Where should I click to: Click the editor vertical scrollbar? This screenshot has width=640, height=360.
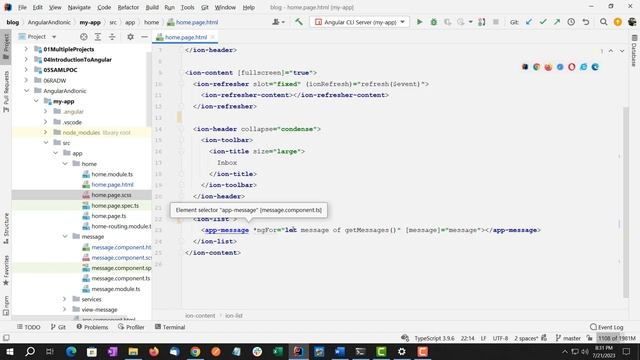(626, 202)
